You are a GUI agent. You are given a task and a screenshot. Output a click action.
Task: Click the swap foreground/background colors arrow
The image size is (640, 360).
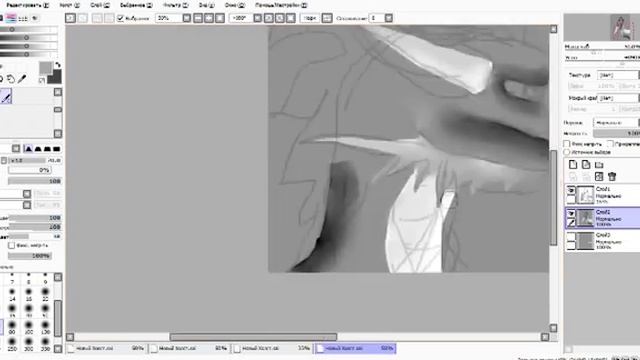pos(58,65)
